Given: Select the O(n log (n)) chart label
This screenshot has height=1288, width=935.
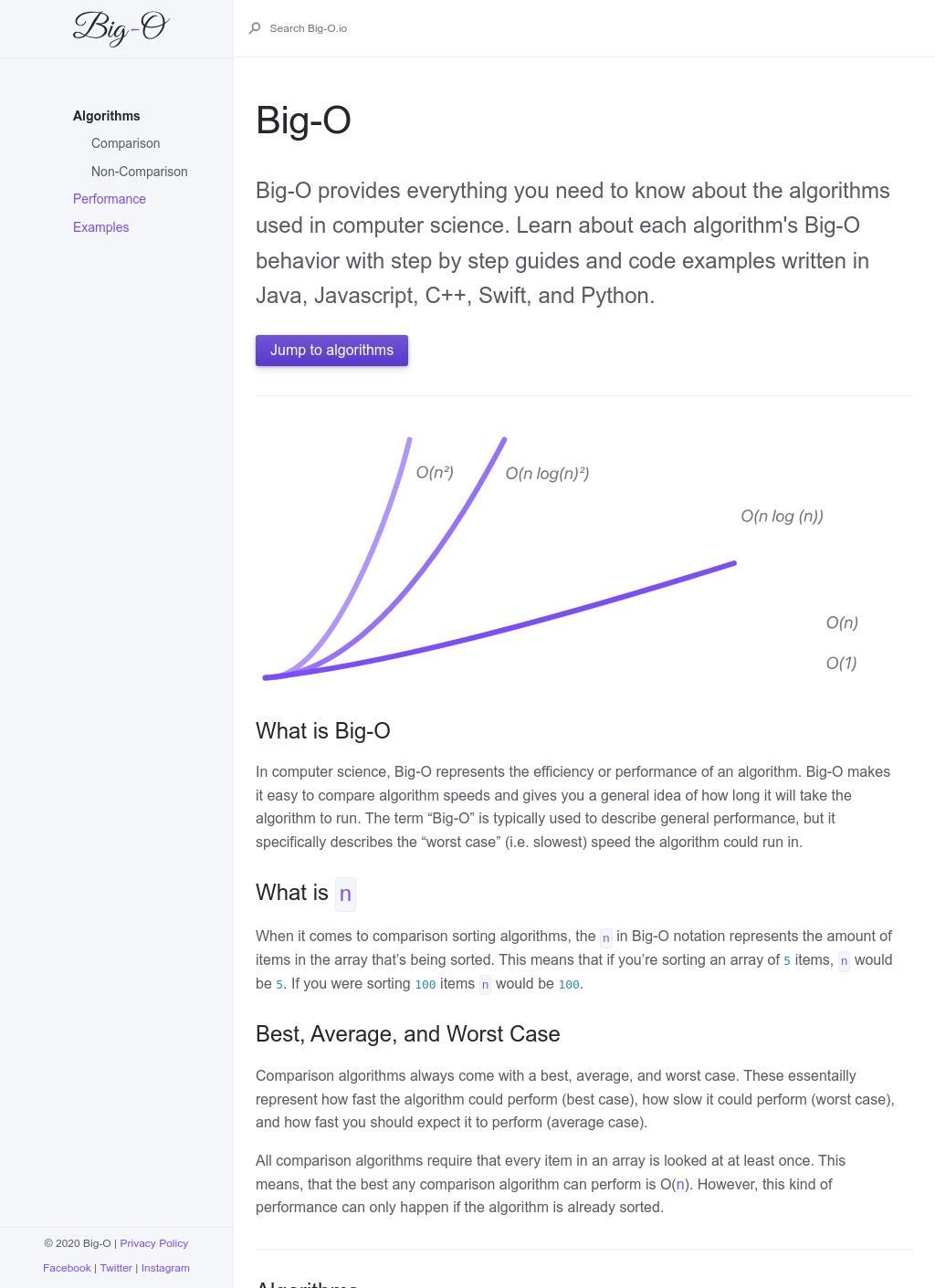Looking at the screenshot, I should [782, 517].
